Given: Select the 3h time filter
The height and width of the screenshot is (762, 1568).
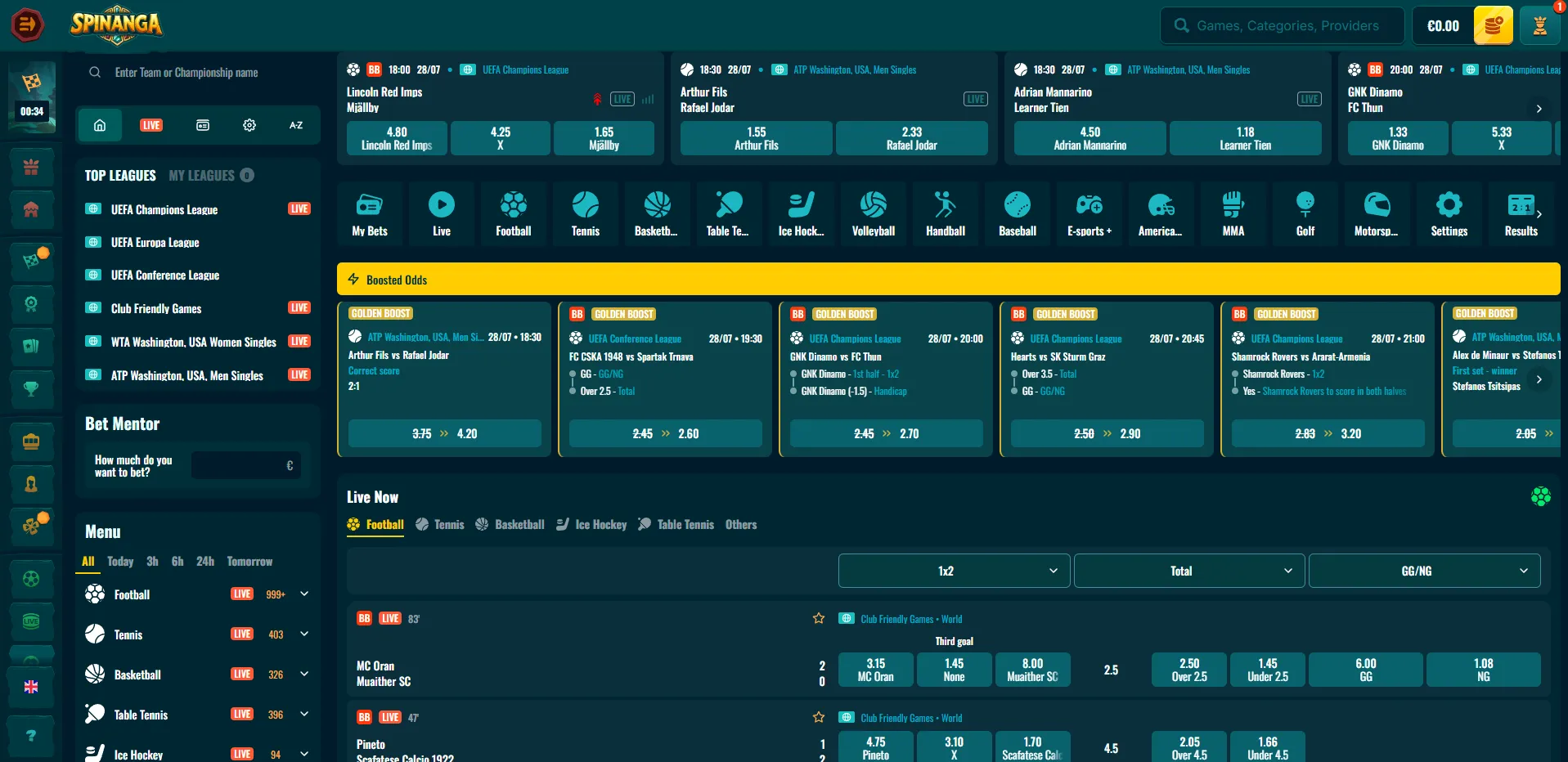Looking at the screenshot, I should pyautogui.click(x=152, y=562).
